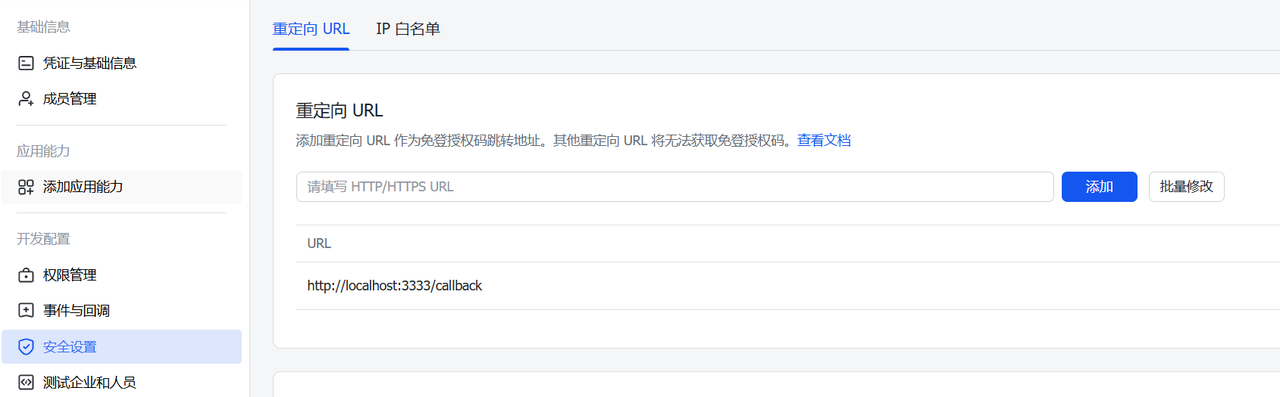Click the URL column header
Image resolution: width=1280 pixels, height=397 pixels.
point(319,243)
